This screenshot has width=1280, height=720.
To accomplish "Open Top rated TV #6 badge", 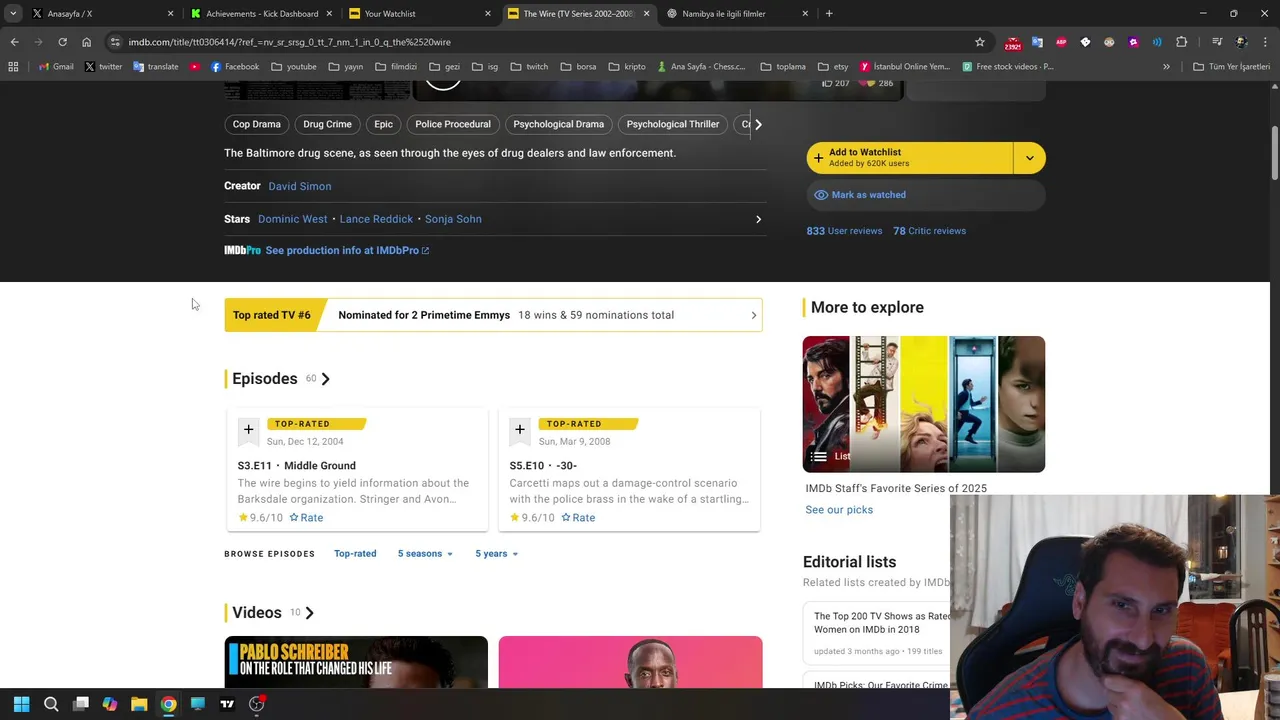I will 272,315.
